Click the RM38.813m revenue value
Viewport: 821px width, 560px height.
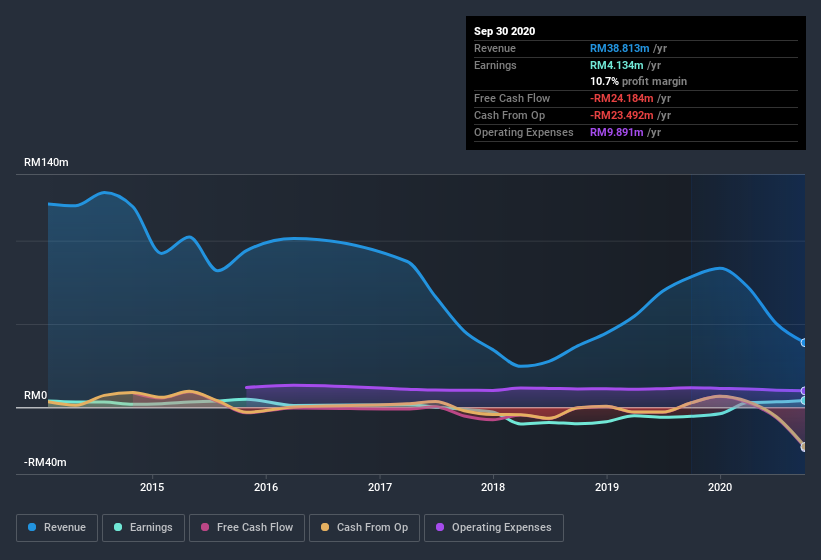tap(619, 48)
